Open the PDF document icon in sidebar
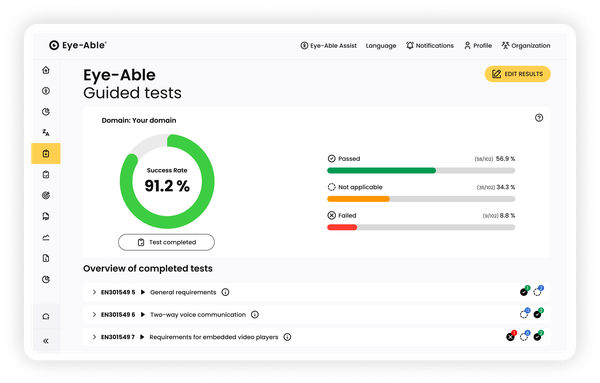Screen dimensions: 600x383 (x=46, y=216)
